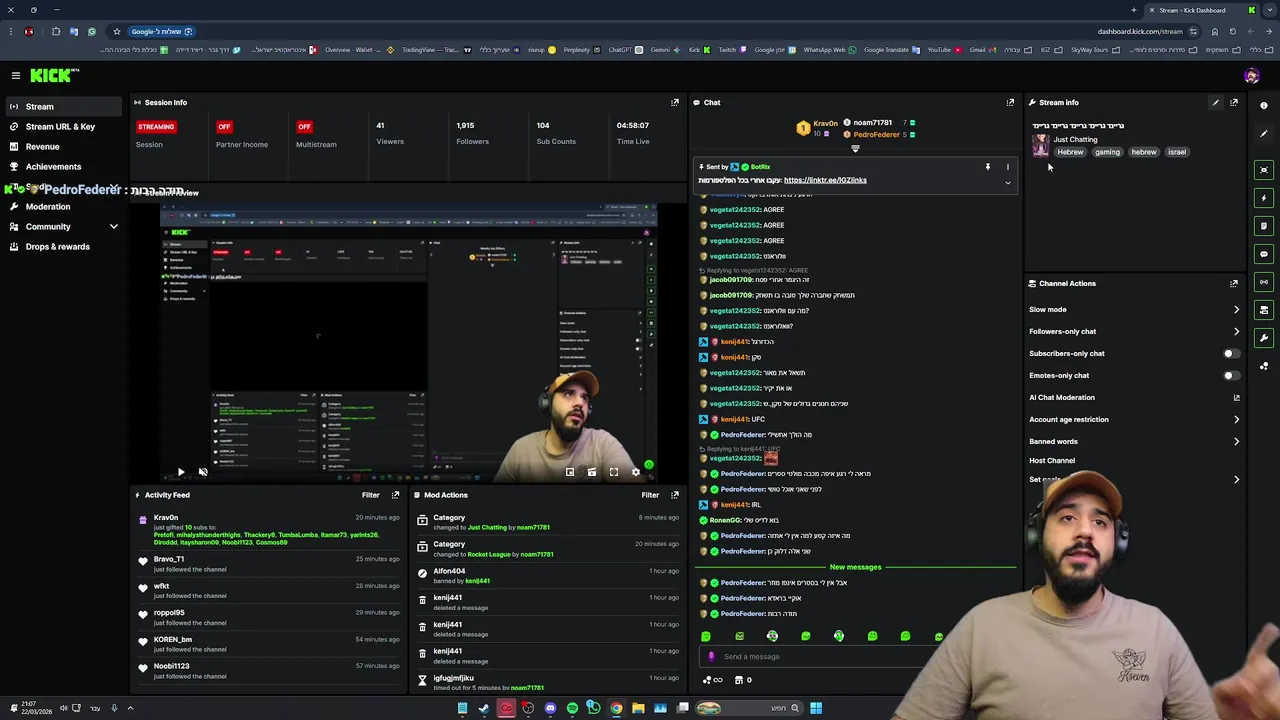Click the Kick logo
Screen dimensions: 1280x720
coord(54,75)
